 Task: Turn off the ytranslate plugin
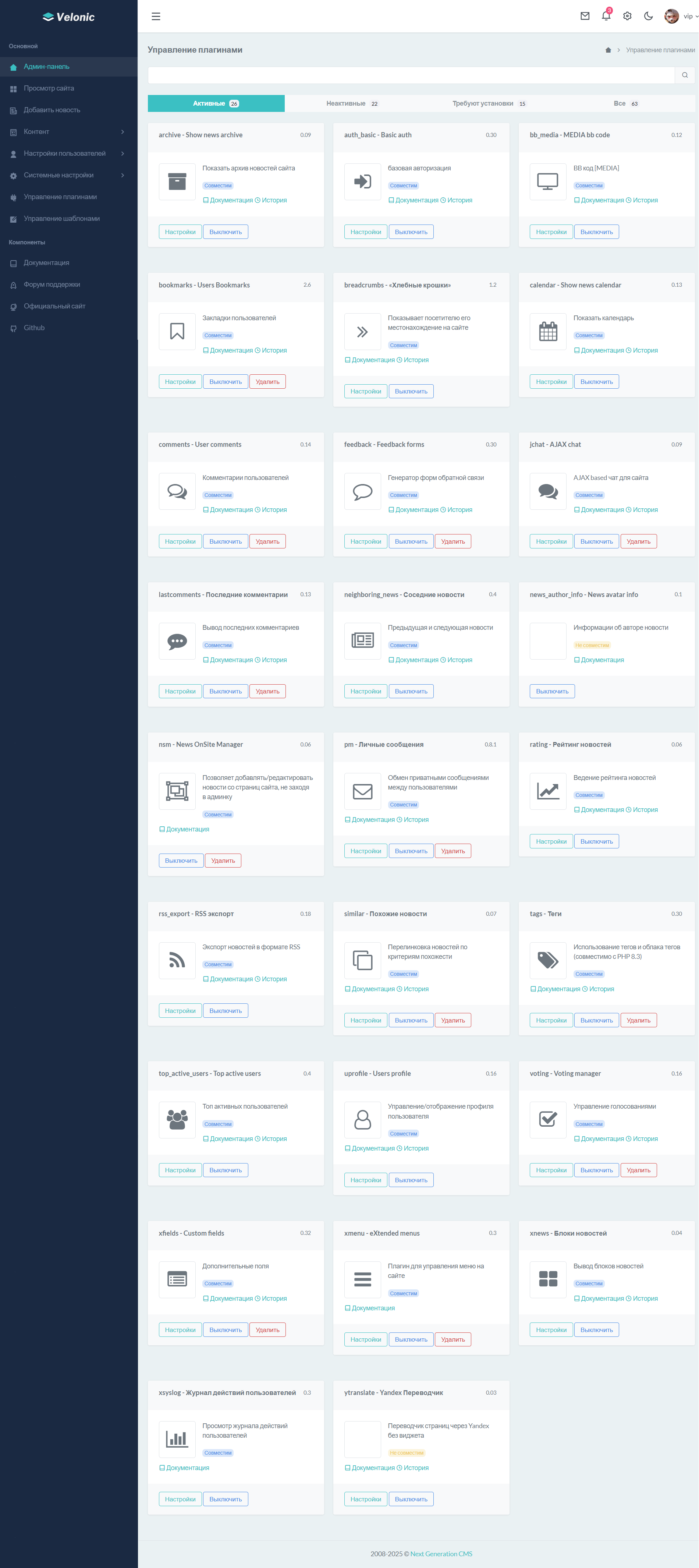tap(411, 1499)
